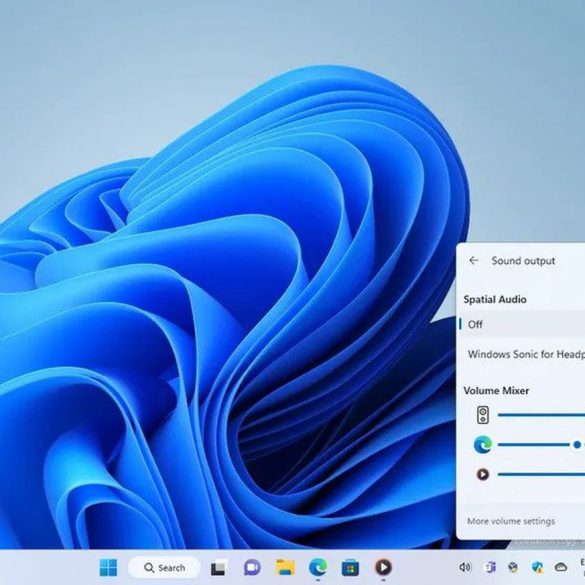Open Media Player from the taskbar

click(x=383, y=567)
